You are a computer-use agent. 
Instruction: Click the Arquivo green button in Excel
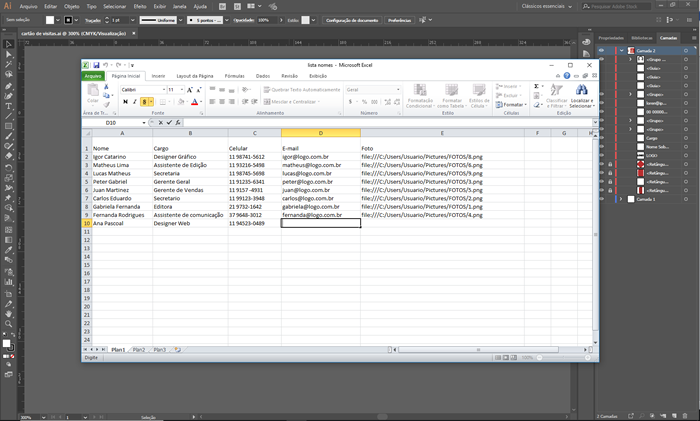(93, 76)
